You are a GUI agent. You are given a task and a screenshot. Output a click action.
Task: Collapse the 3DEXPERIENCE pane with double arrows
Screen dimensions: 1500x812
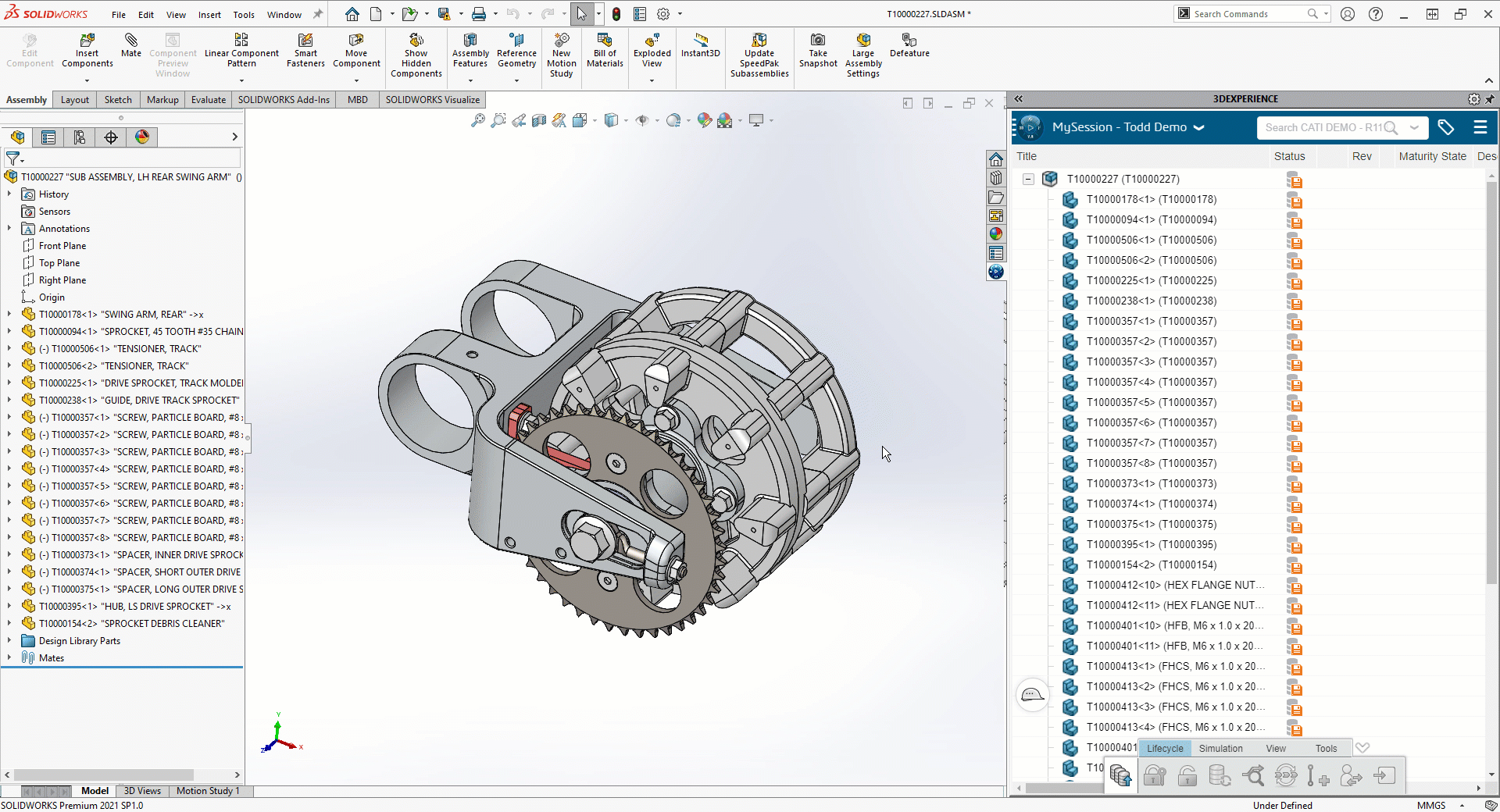[x=1019, y=99]
